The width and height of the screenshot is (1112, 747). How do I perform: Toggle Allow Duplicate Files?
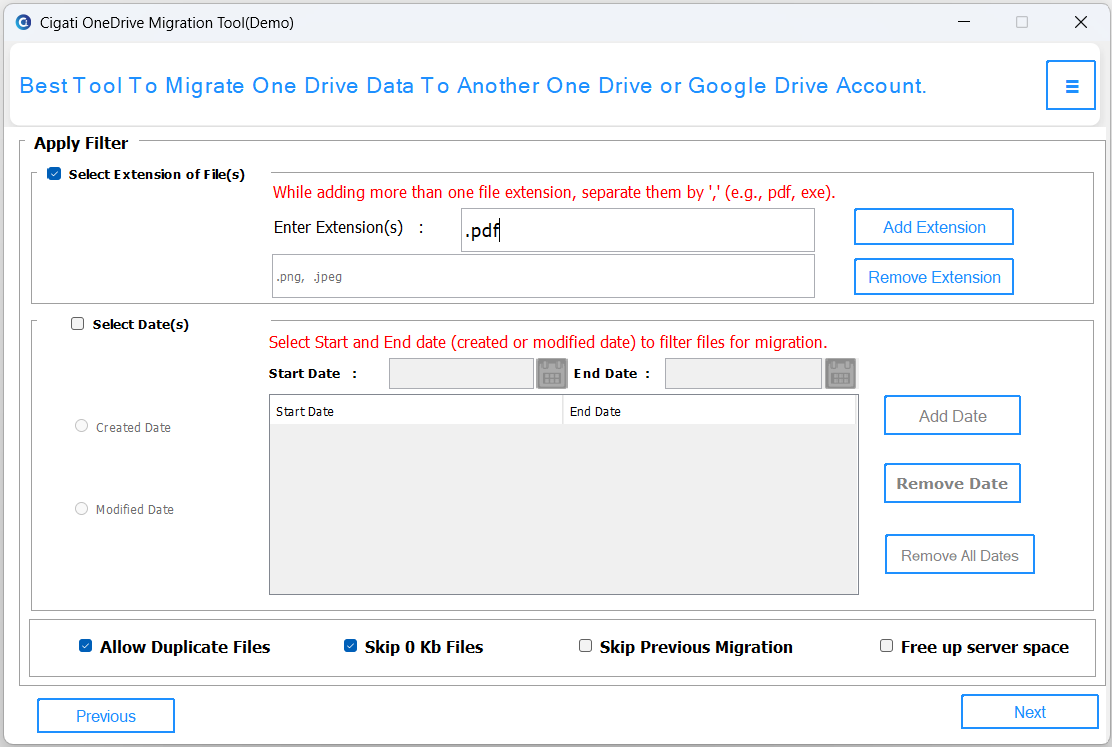tap(85, 646)
